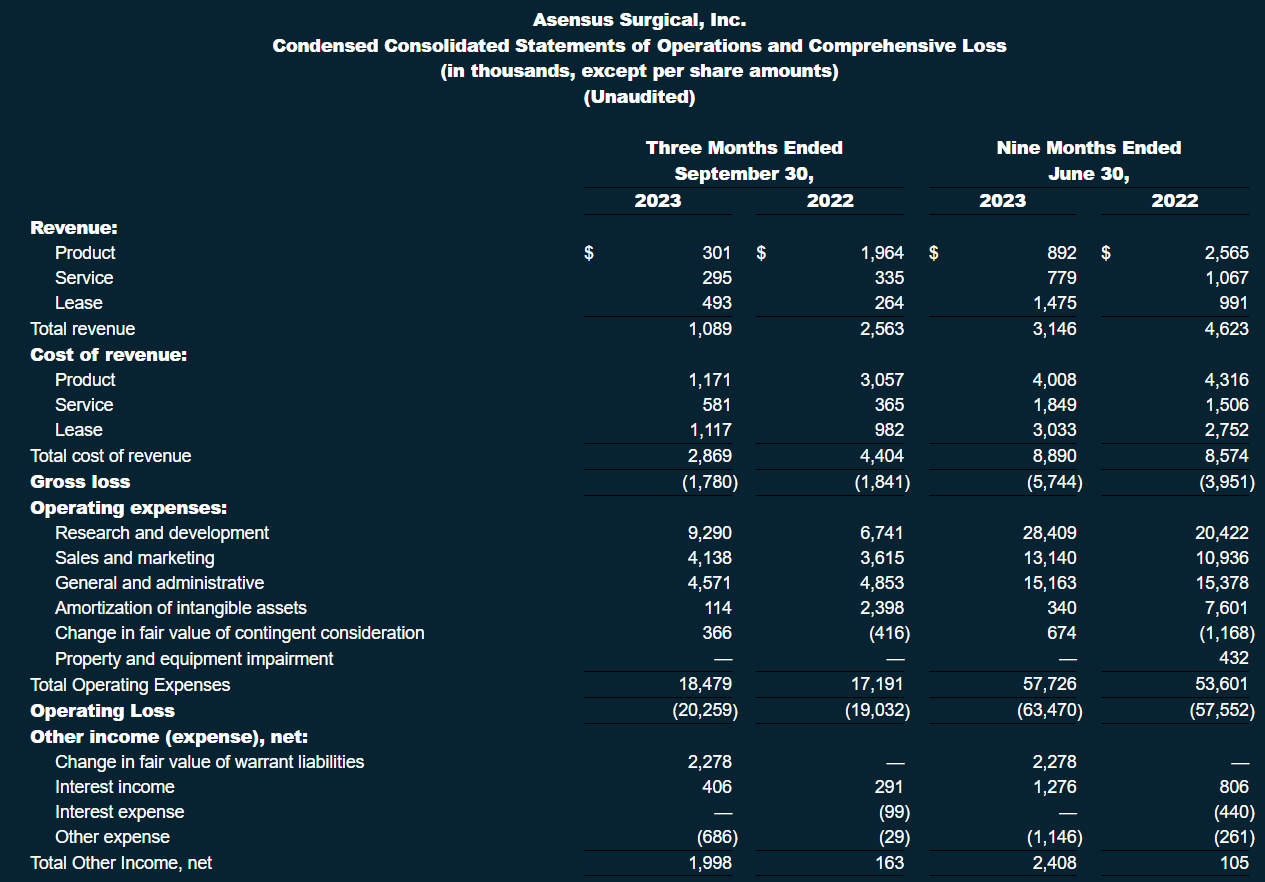Click the Amortization of intangible assets label

tap(180, 608)
